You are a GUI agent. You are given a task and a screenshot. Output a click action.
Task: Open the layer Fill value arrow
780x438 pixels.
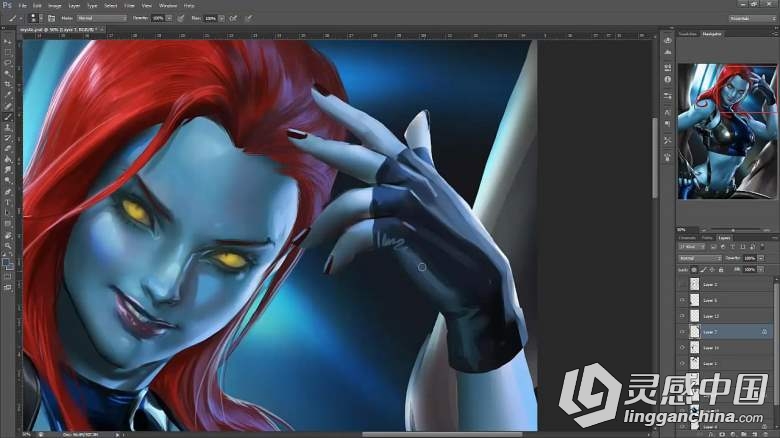tap(761, 269)
